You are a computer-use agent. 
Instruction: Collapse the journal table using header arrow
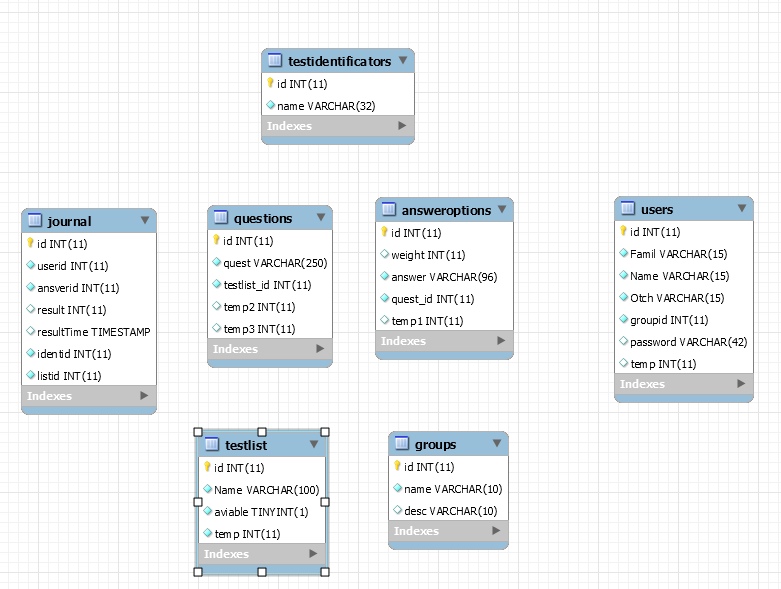click(x=145, y=221)
